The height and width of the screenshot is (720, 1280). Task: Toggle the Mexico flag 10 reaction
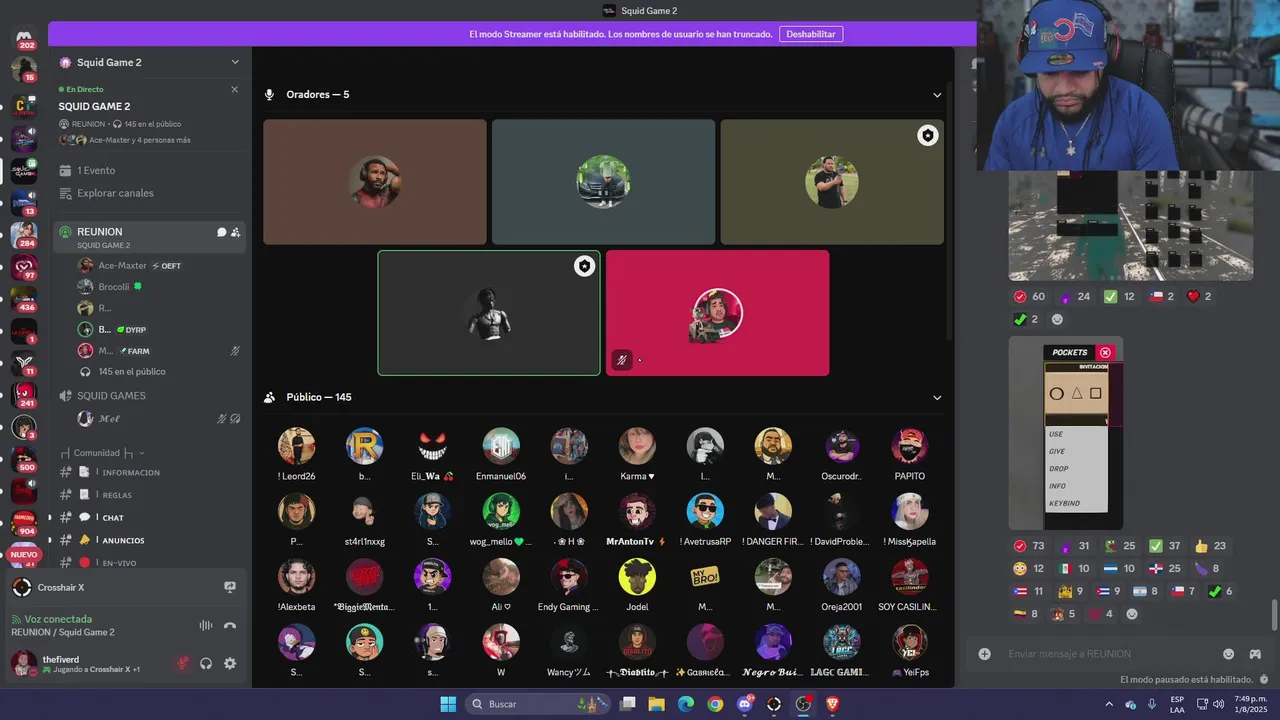[1074, 569]
